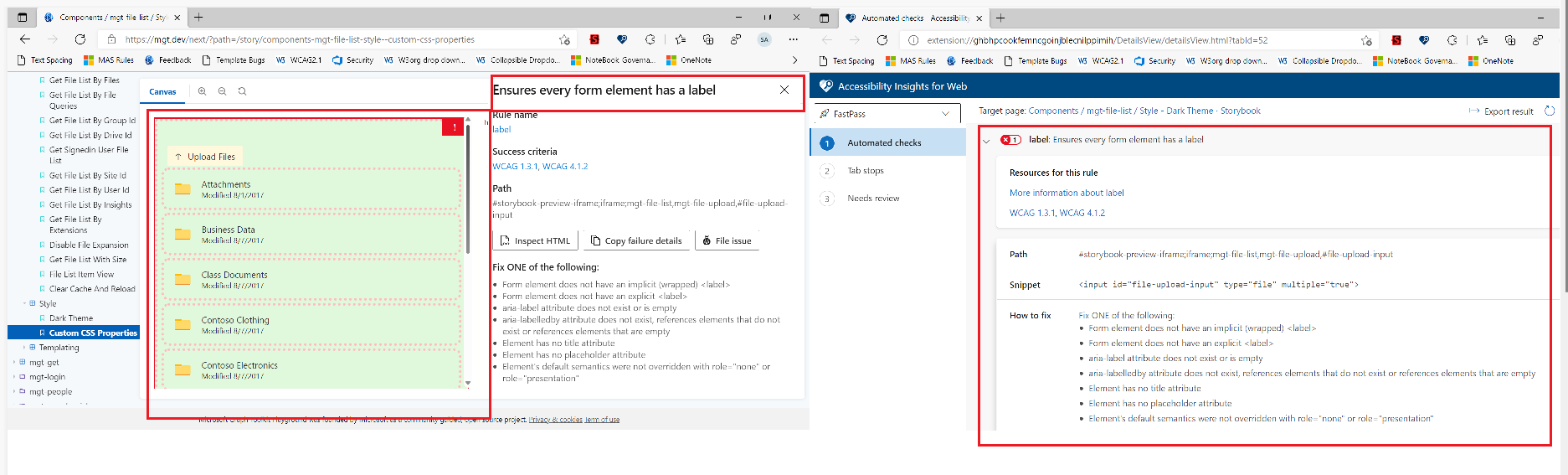This screenshot has height=475, width=1568.
Task: Click Export result button
Action: 1501,111
